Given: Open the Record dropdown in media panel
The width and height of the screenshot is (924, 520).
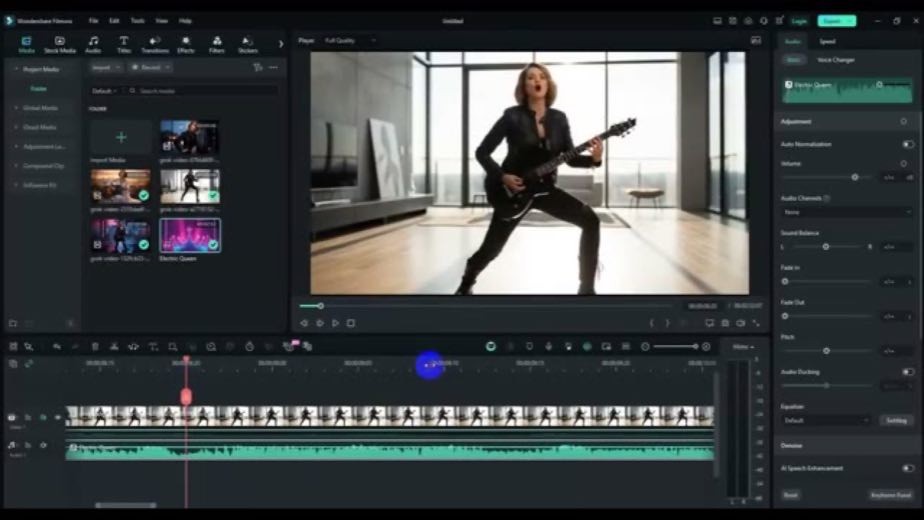Looking at the screenshot, I should pyautogui.click(x=150, y=67).
